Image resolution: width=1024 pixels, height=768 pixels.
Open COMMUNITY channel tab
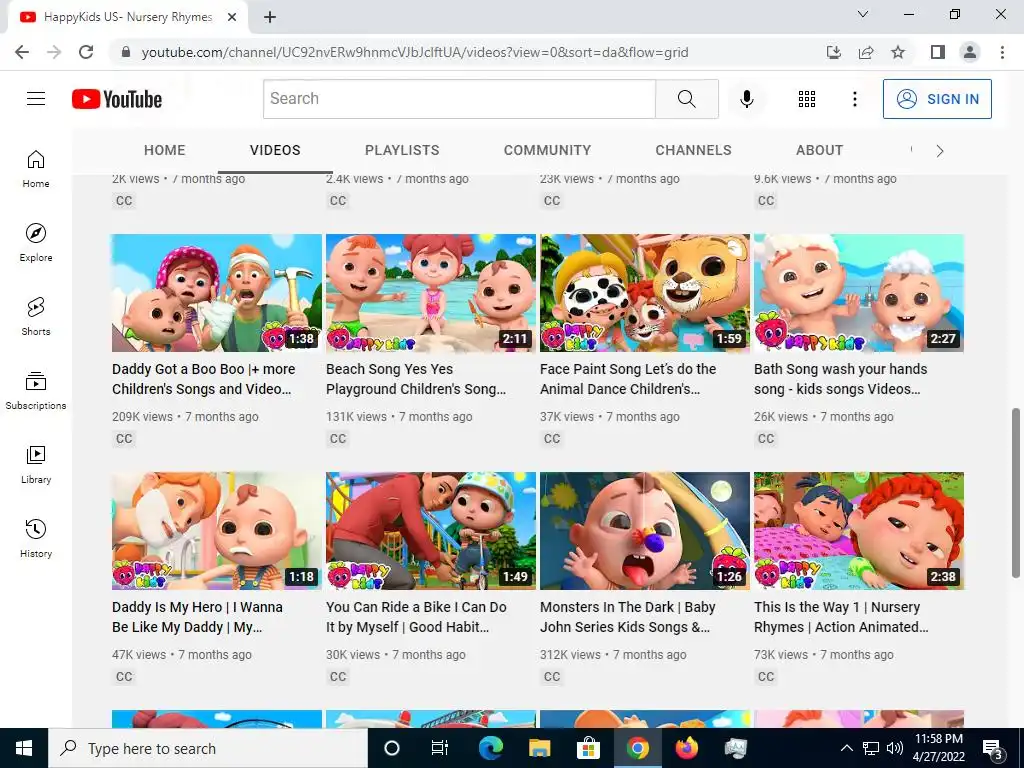click(x=547, y=150)
